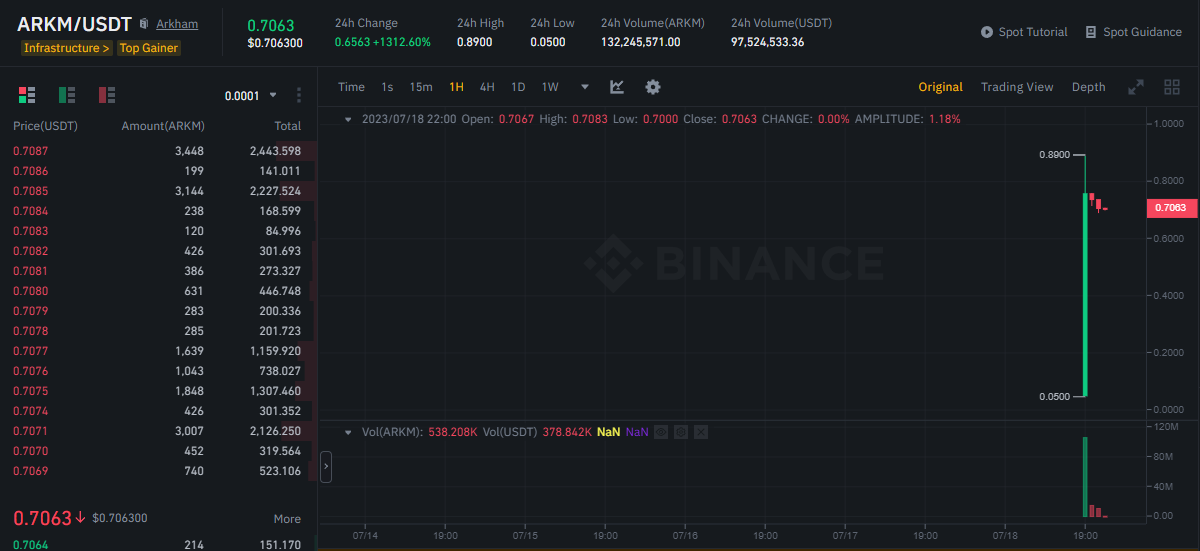Open the Infrastructure category tag

(67, 48)
